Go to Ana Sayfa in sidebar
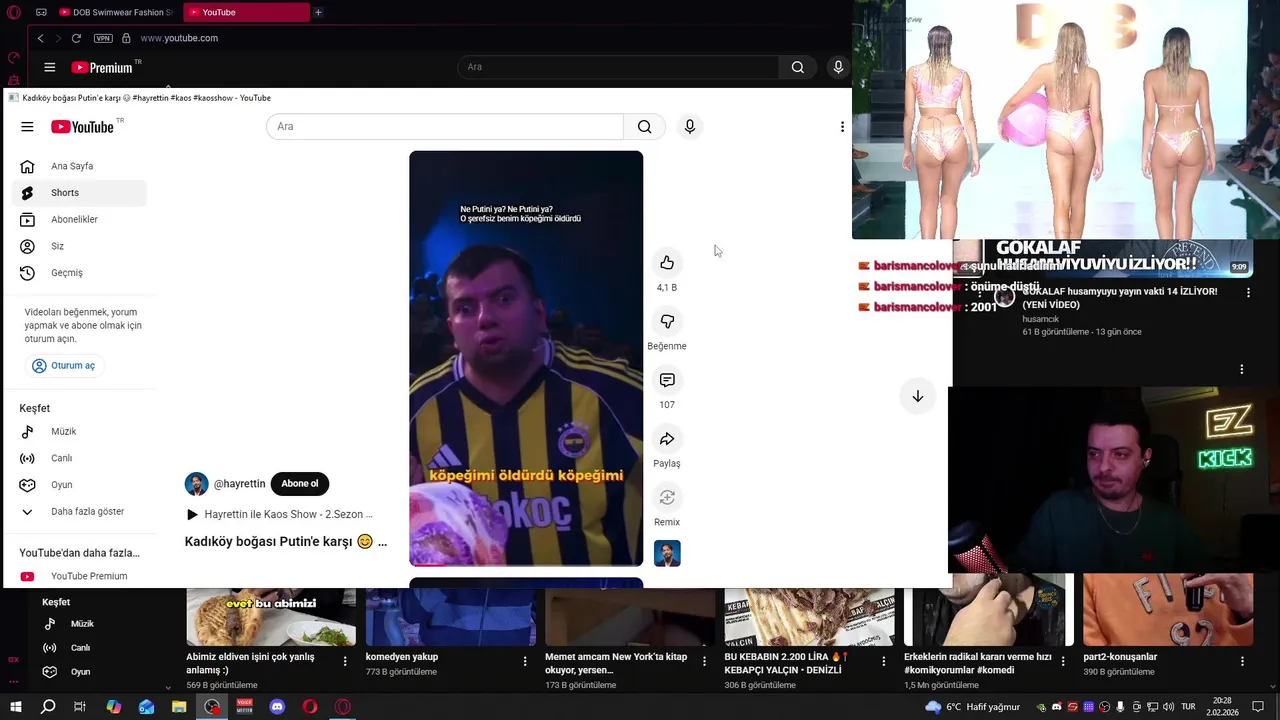 (80, 166)
